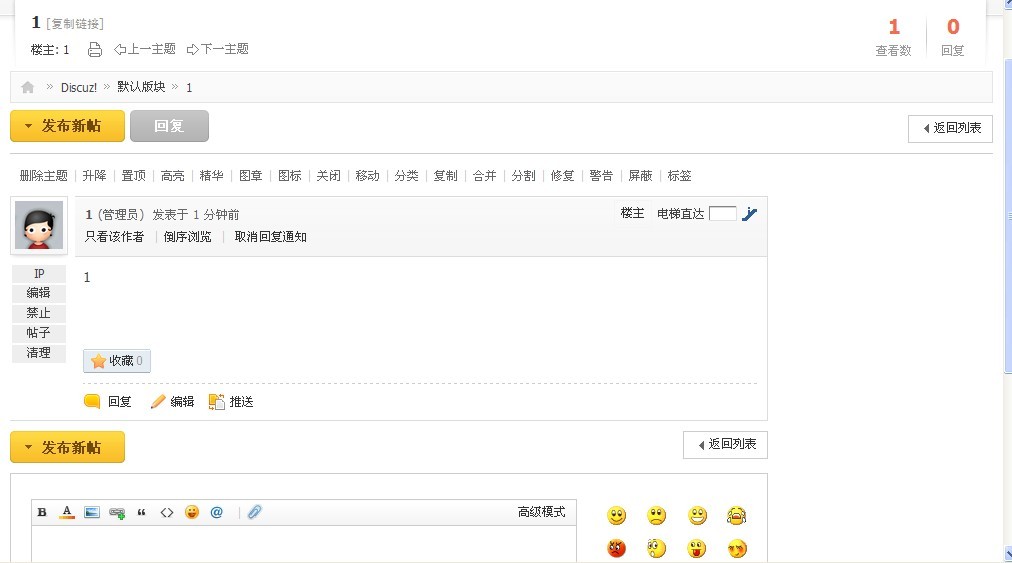1012x563 pixels.
Task: Click the printer icon
Action: (x=95, y=50)
